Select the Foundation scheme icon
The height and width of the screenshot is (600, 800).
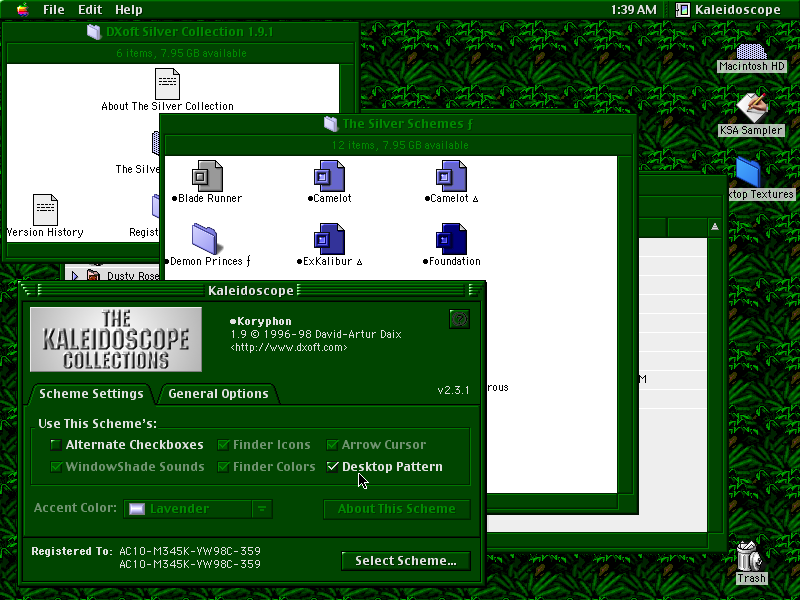coord(451,238)
